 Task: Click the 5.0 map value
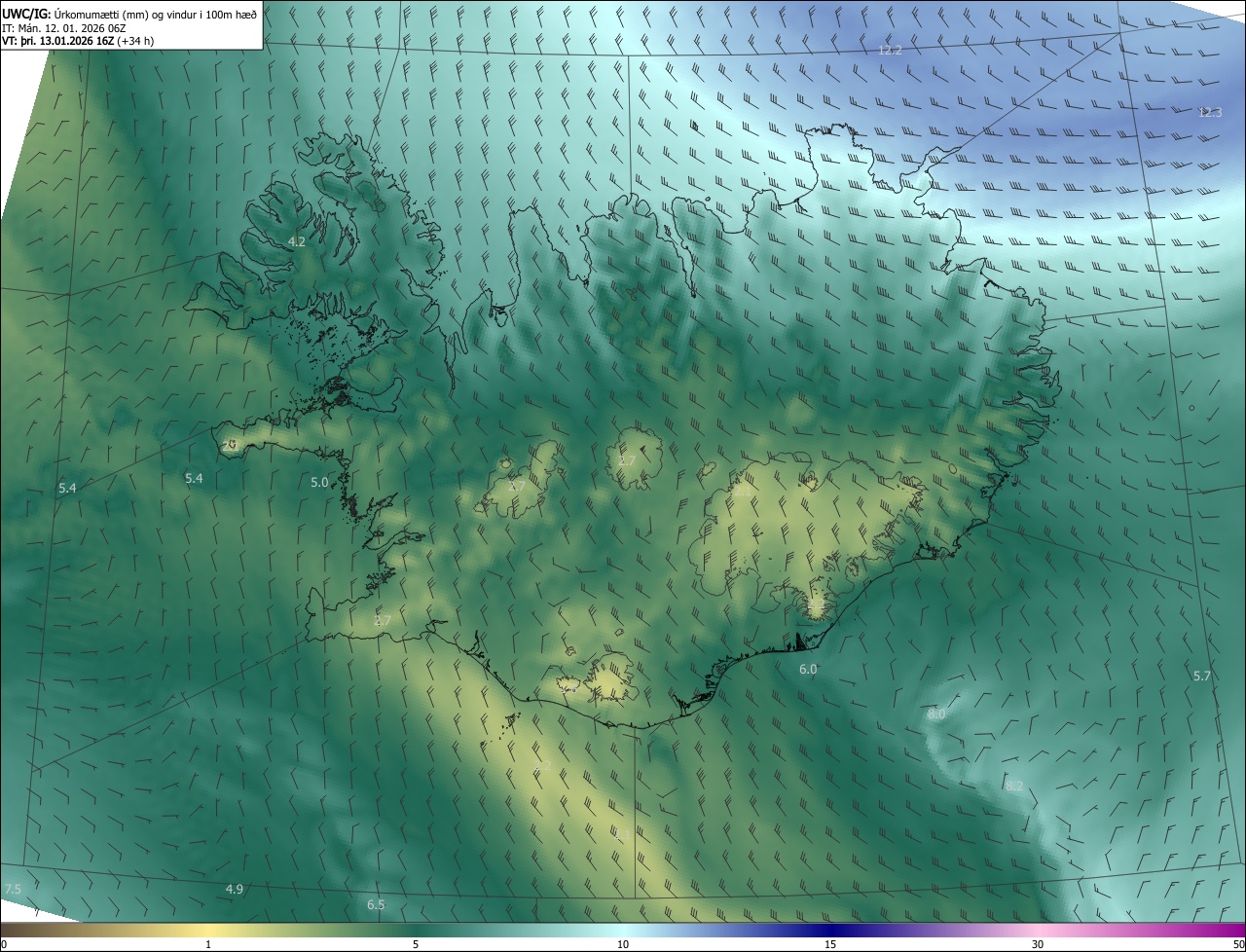pyautogui.click(x=319, y=482)
